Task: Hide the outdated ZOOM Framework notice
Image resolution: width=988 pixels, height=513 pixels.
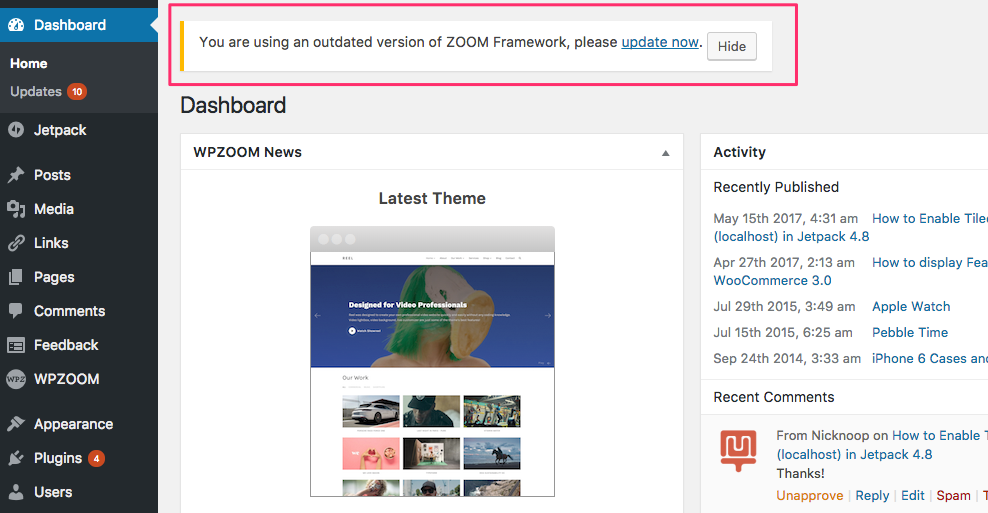Action: pyautogui.click(x=732, y=47)
